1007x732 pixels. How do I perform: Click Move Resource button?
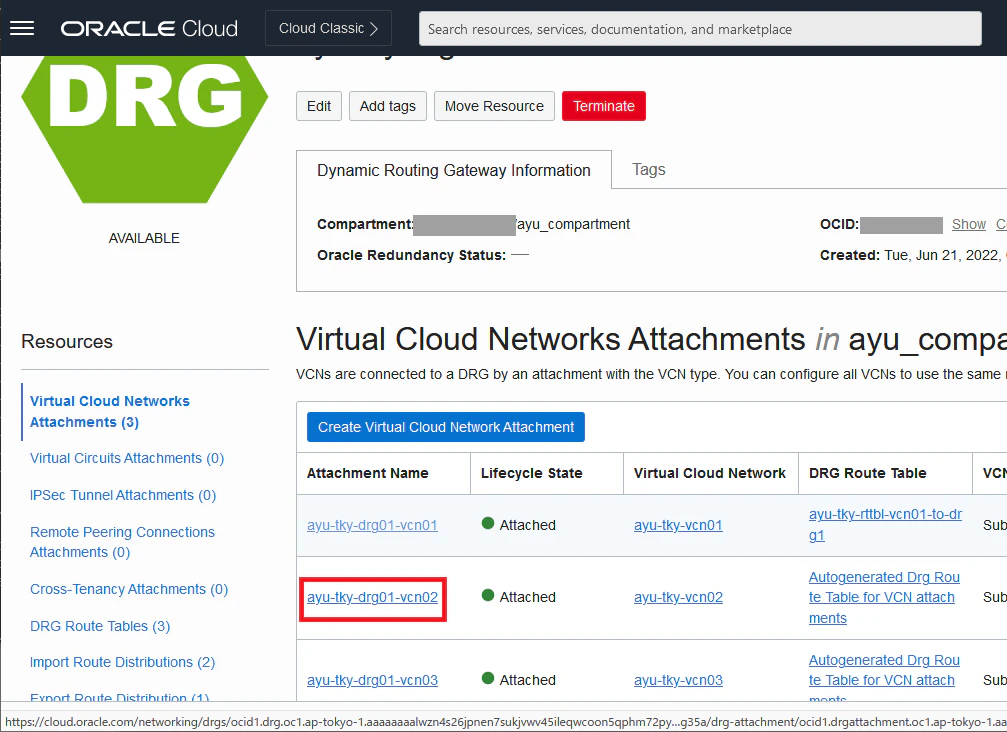[494, 106]
